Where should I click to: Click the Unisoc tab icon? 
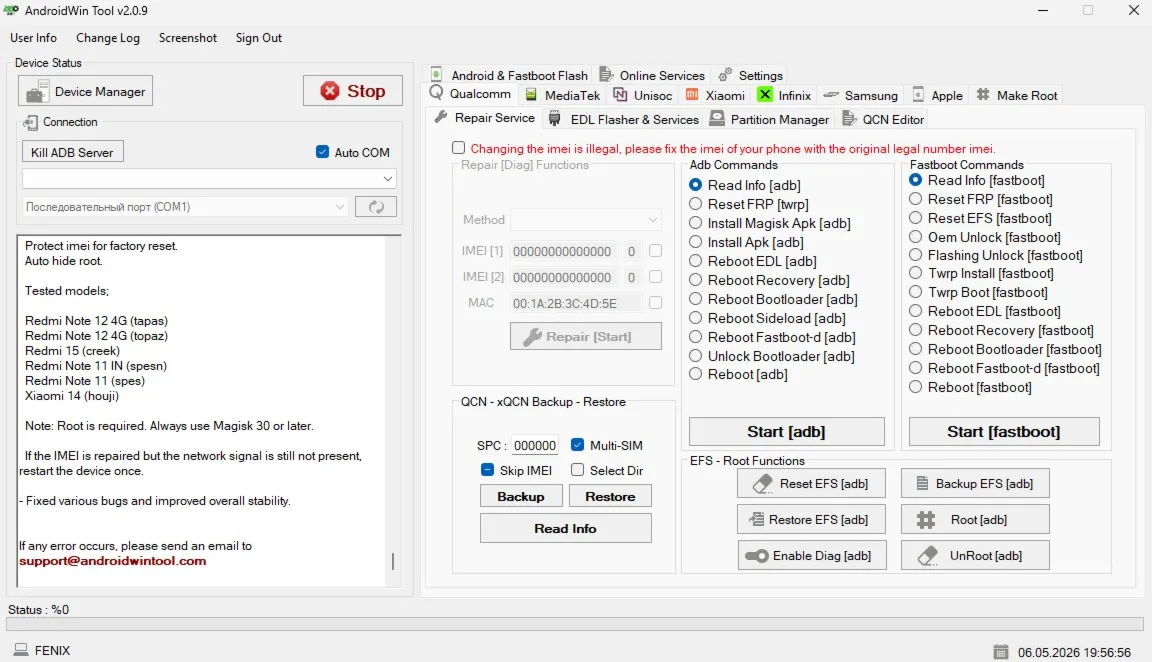620,95
